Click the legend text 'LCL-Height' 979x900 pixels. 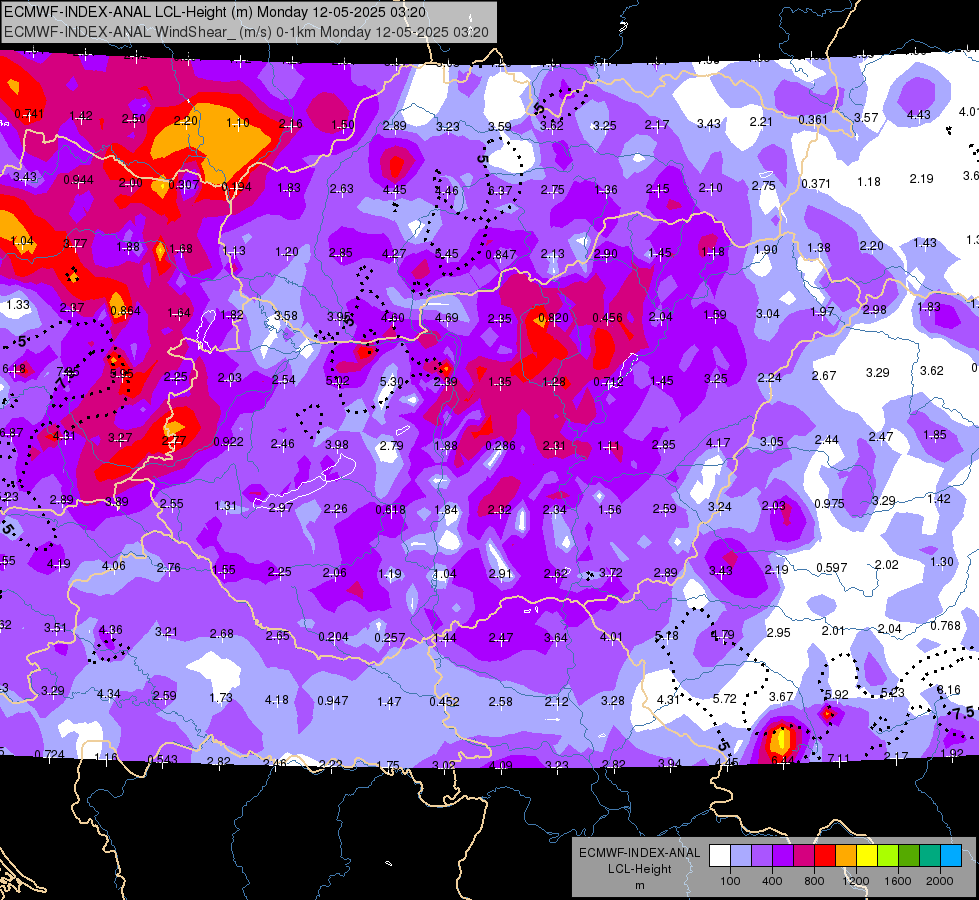tap(639, 869)
